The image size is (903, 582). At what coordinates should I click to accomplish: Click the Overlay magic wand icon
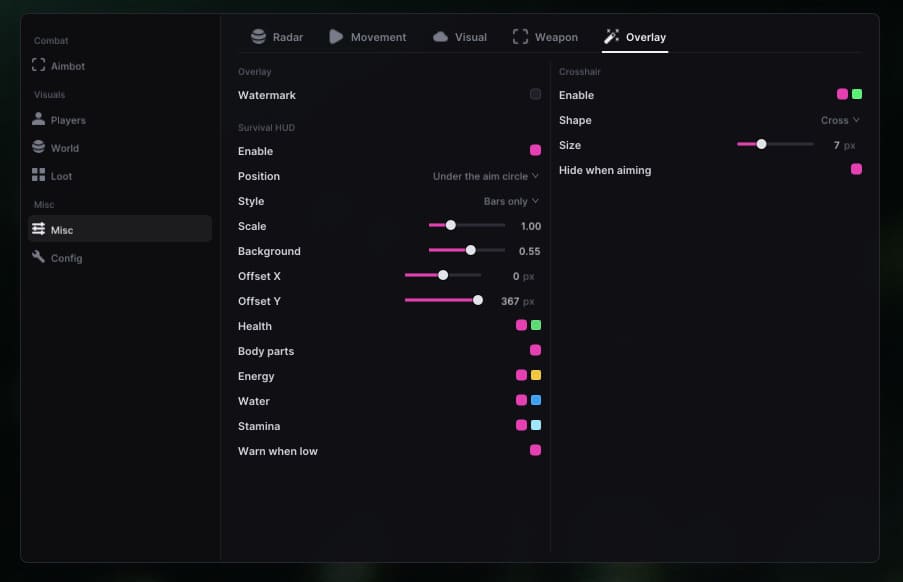(612, 36)
